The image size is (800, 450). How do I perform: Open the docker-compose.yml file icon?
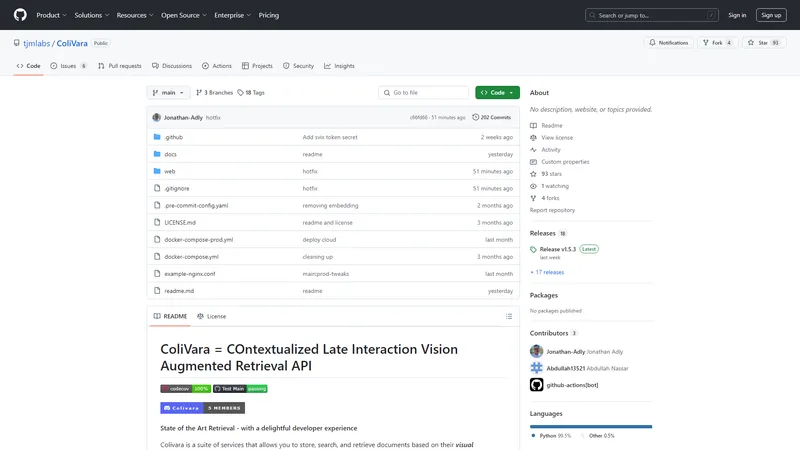(x=157, y=257)
